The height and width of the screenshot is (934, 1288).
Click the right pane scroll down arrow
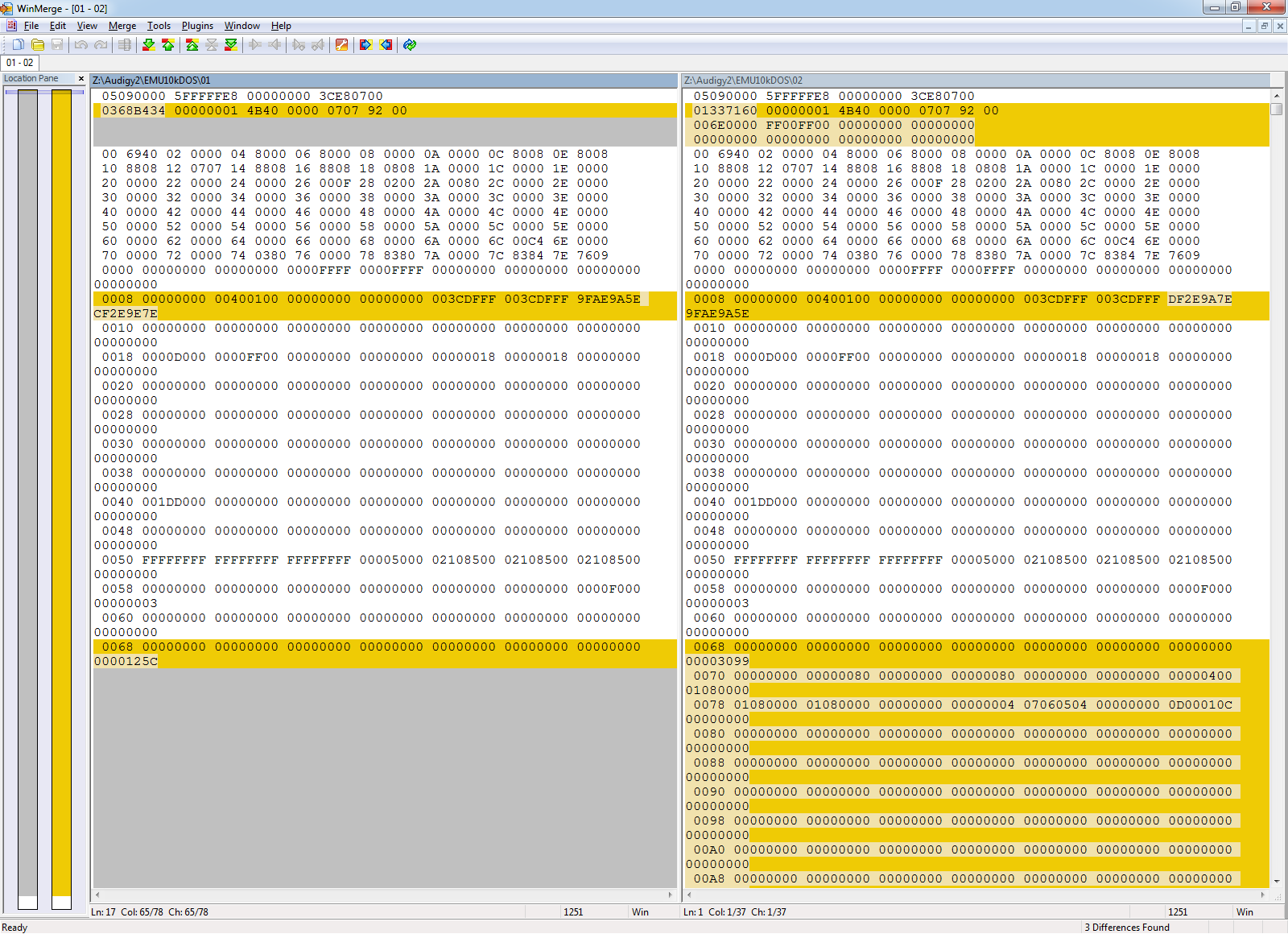(x=1277, y=882)
